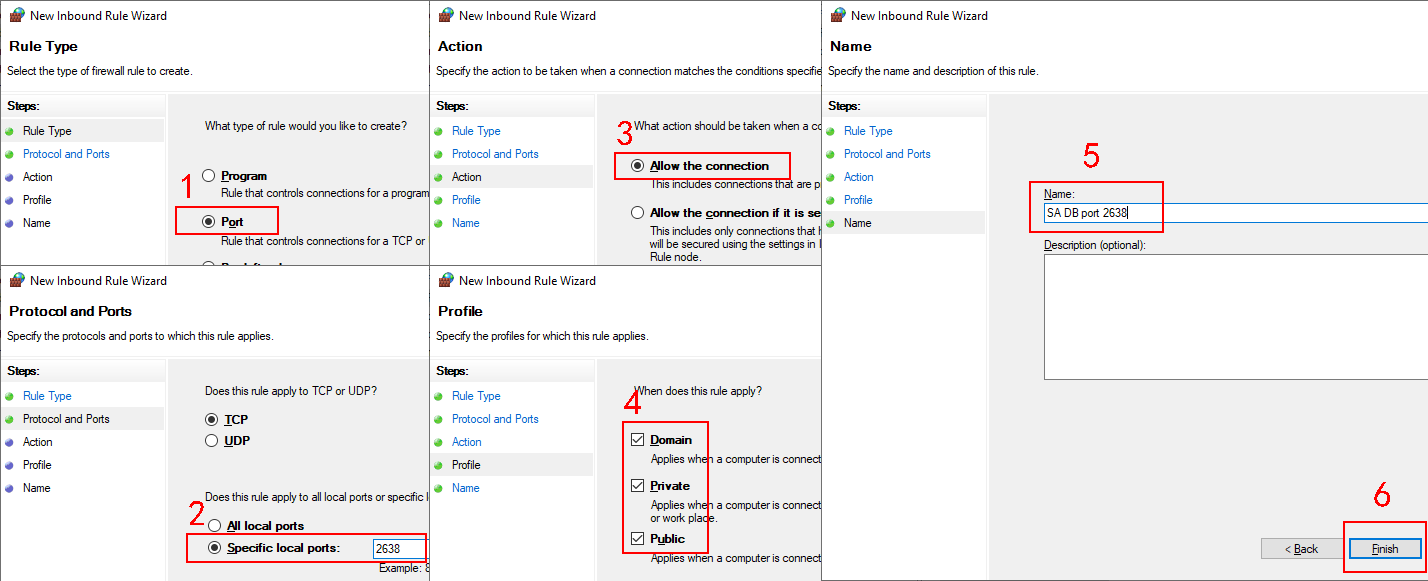
Task: Uncheck the Domain profile checkbox
Action: tap(638, 440)
